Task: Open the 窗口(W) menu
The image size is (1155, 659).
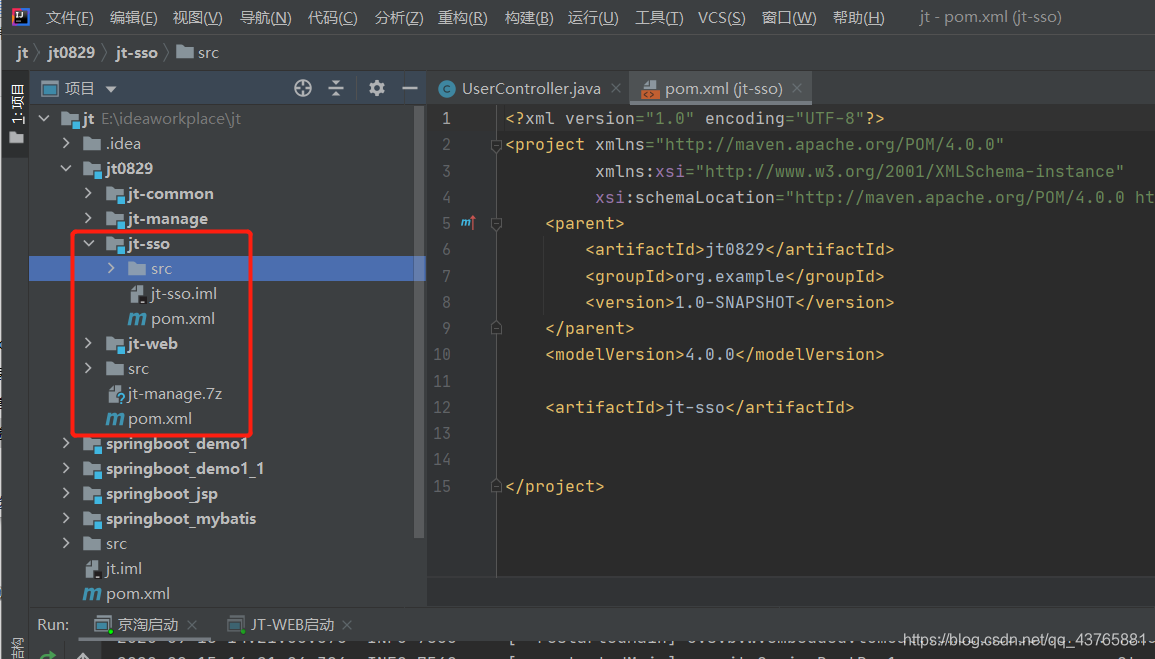Action: click(x=789, y=18)
